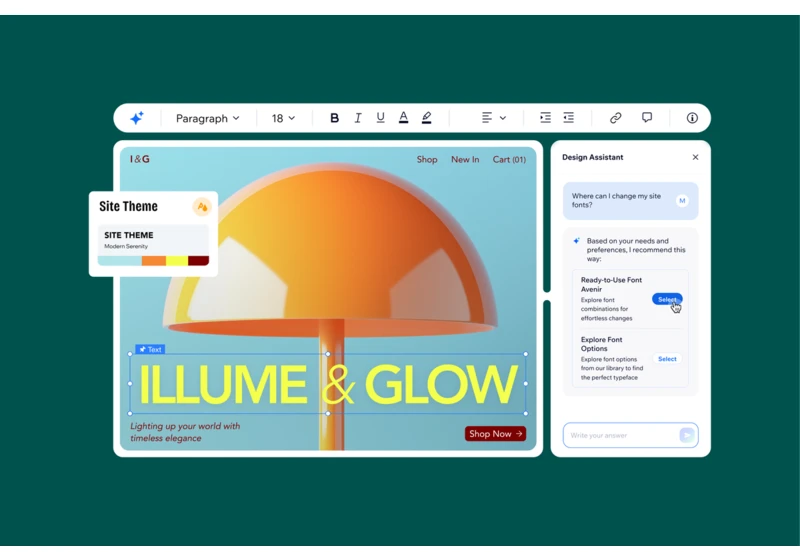Pick the orange theme swatch

pos(154,261)
